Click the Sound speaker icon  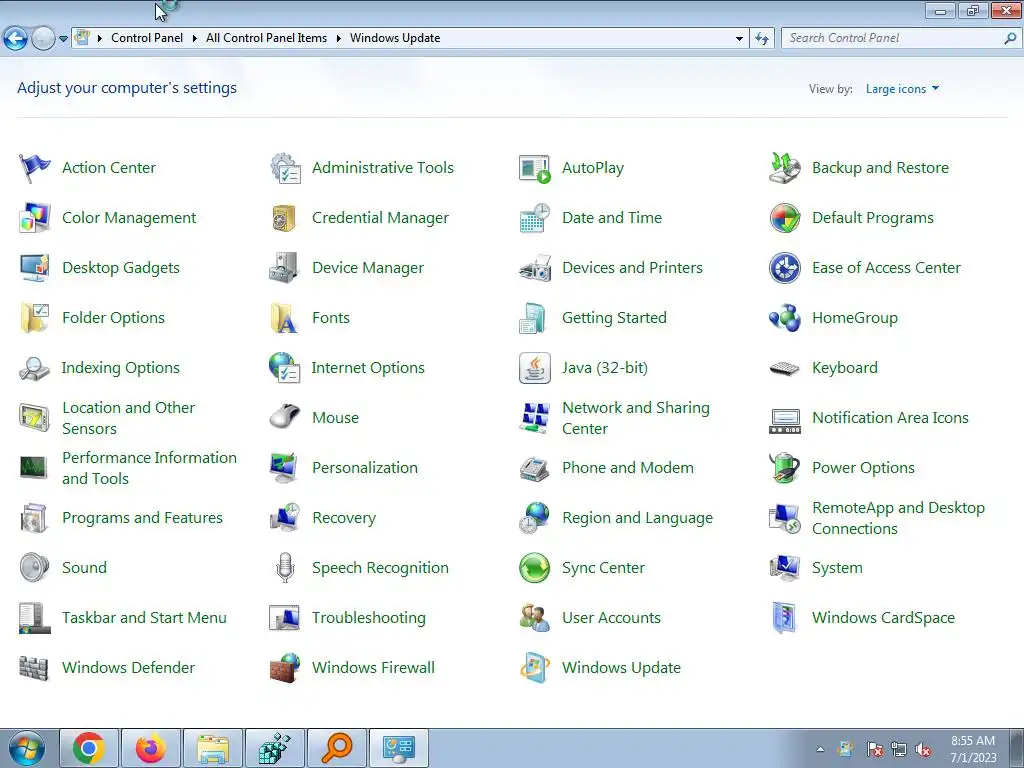point(34,568)
